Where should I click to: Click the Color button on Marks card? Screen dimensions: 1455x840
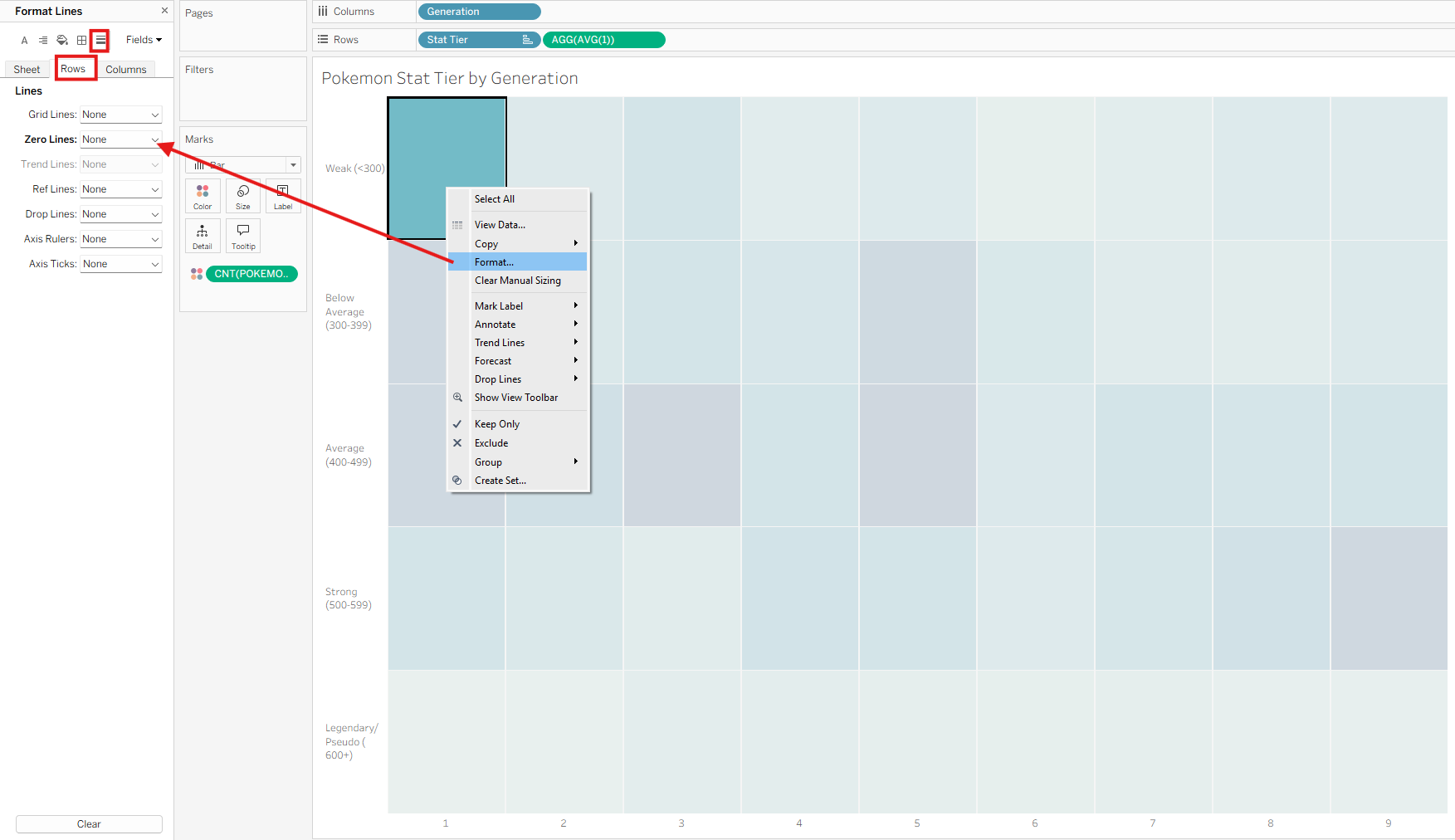click(x=203, y=197)
